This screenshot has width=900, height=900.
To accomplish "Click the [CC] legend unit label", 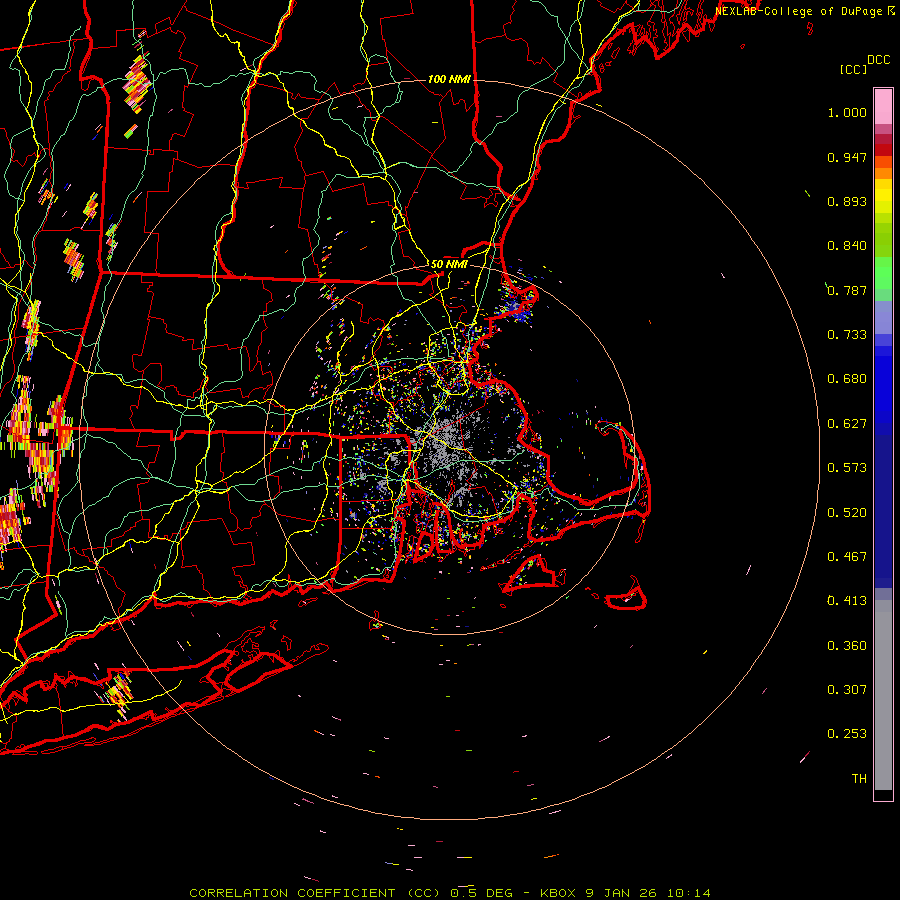I will [x=854, y=69].
